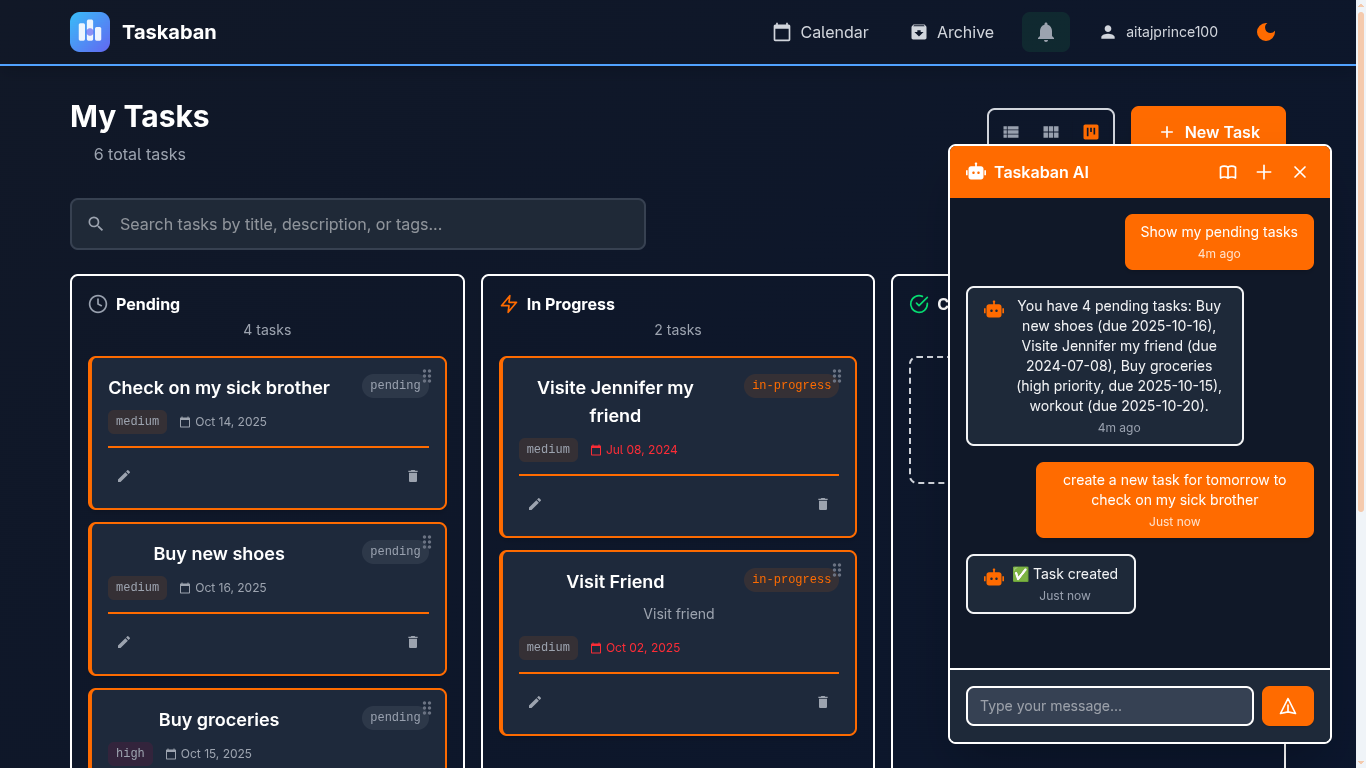The width and height of the screenshot is (1366, 768).
Task: Edit the Check on my sick brother task
Action: pos(124,476)
